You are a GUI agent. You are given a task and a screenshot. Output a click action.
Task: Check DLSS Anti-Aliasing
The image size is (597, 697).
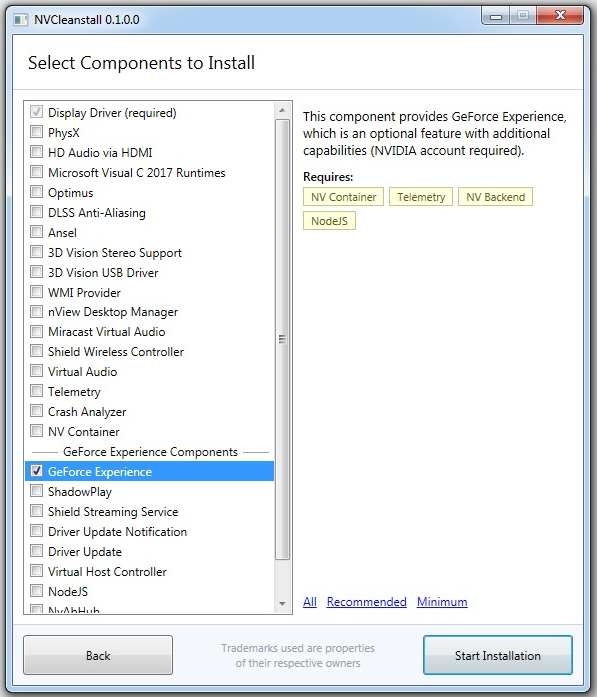pyautogui.click(x=36, y=212)
